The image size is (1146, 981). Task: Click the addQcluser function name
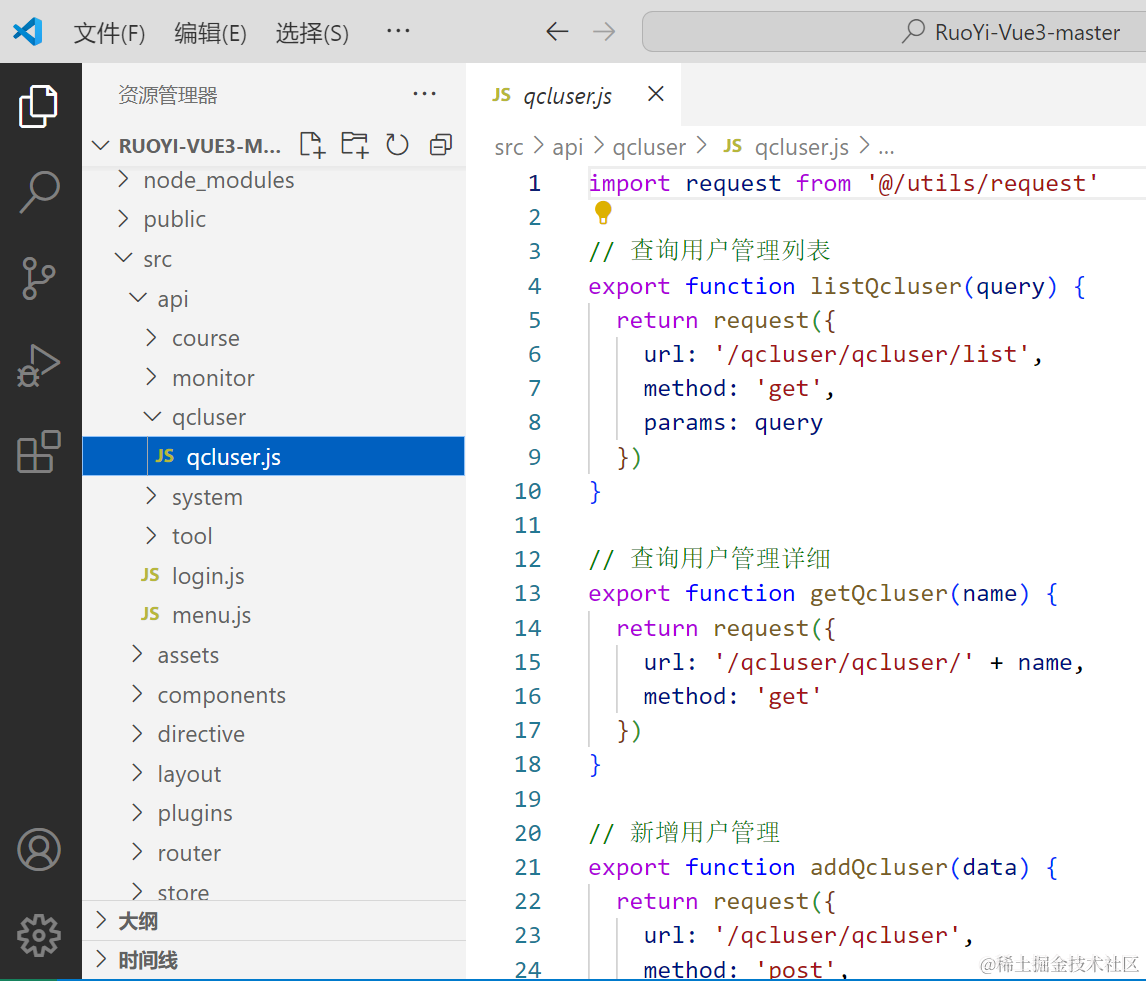click(x=879, y=867)
